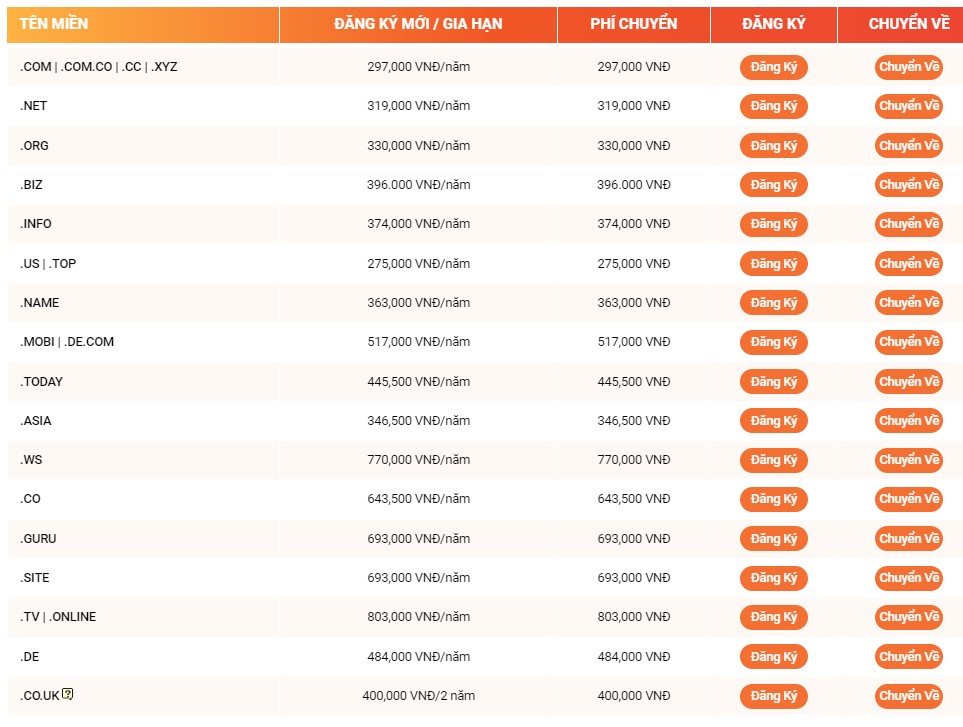The width and height of the screenshot is (963, 727).
Task: Register a .COM domain with Đăng Ký
Action: [773, 67]
